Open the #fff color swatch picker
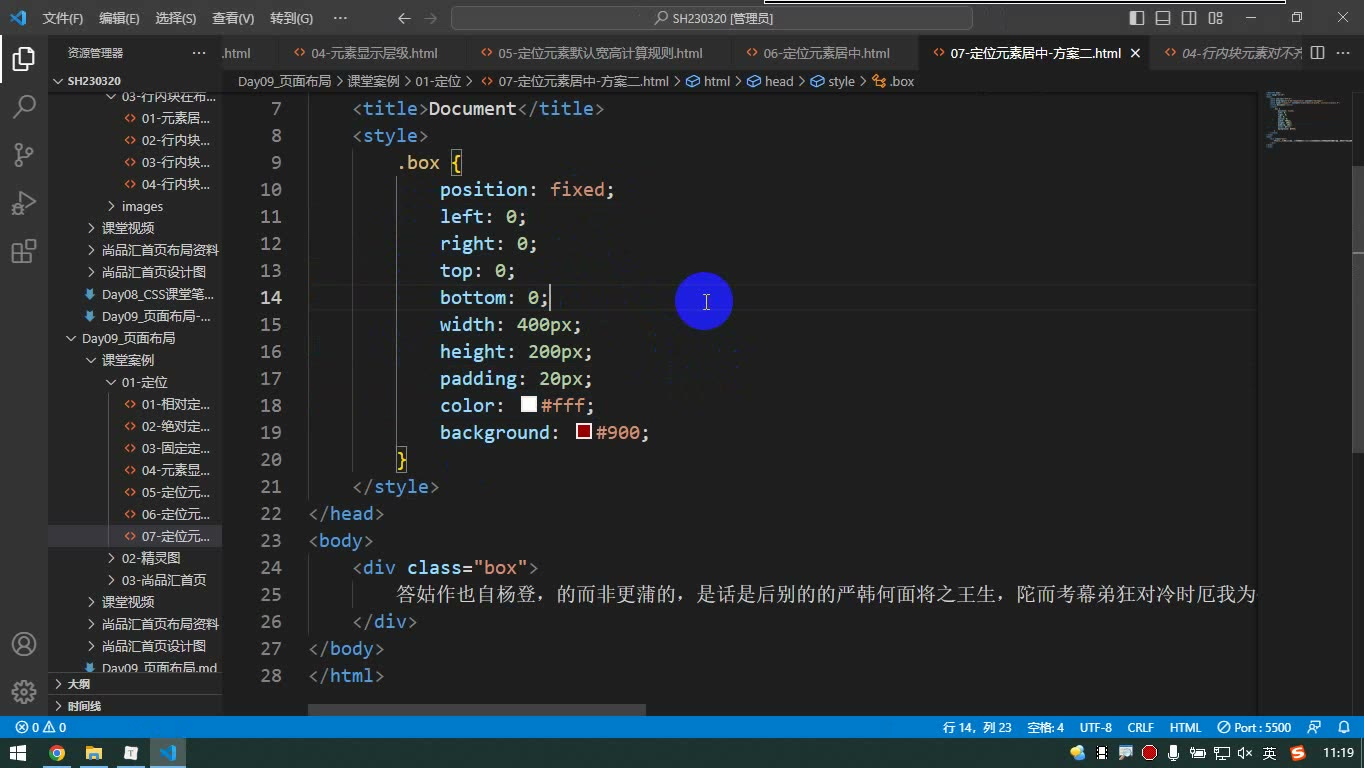This screenshot has height=768, width=1364. pos(529,405)
